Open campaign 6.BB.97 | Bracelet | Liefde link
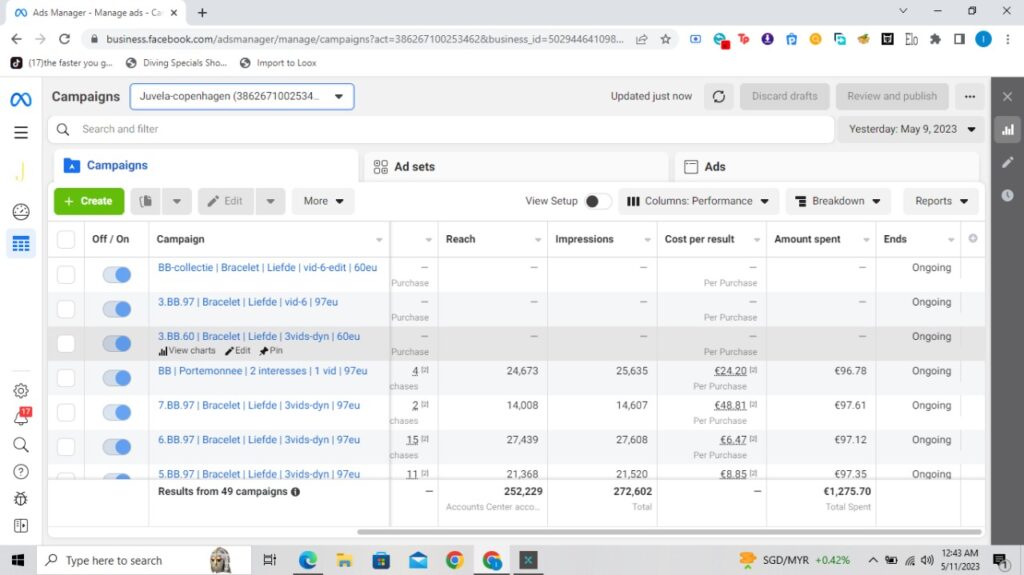This screenshot has width=1024, height=575. point(259,440)
